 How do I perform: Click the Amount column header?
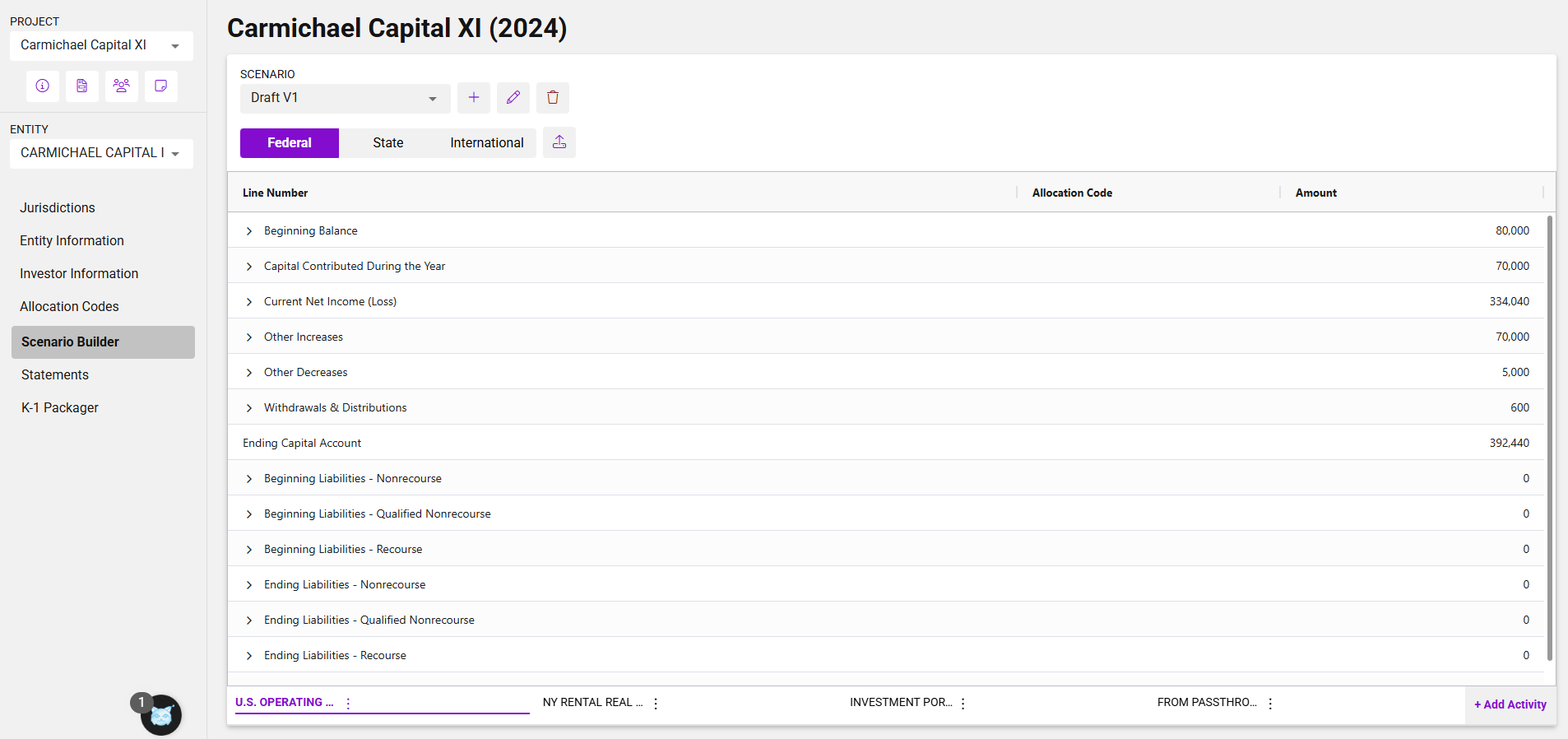click(x=1315, y=193)
